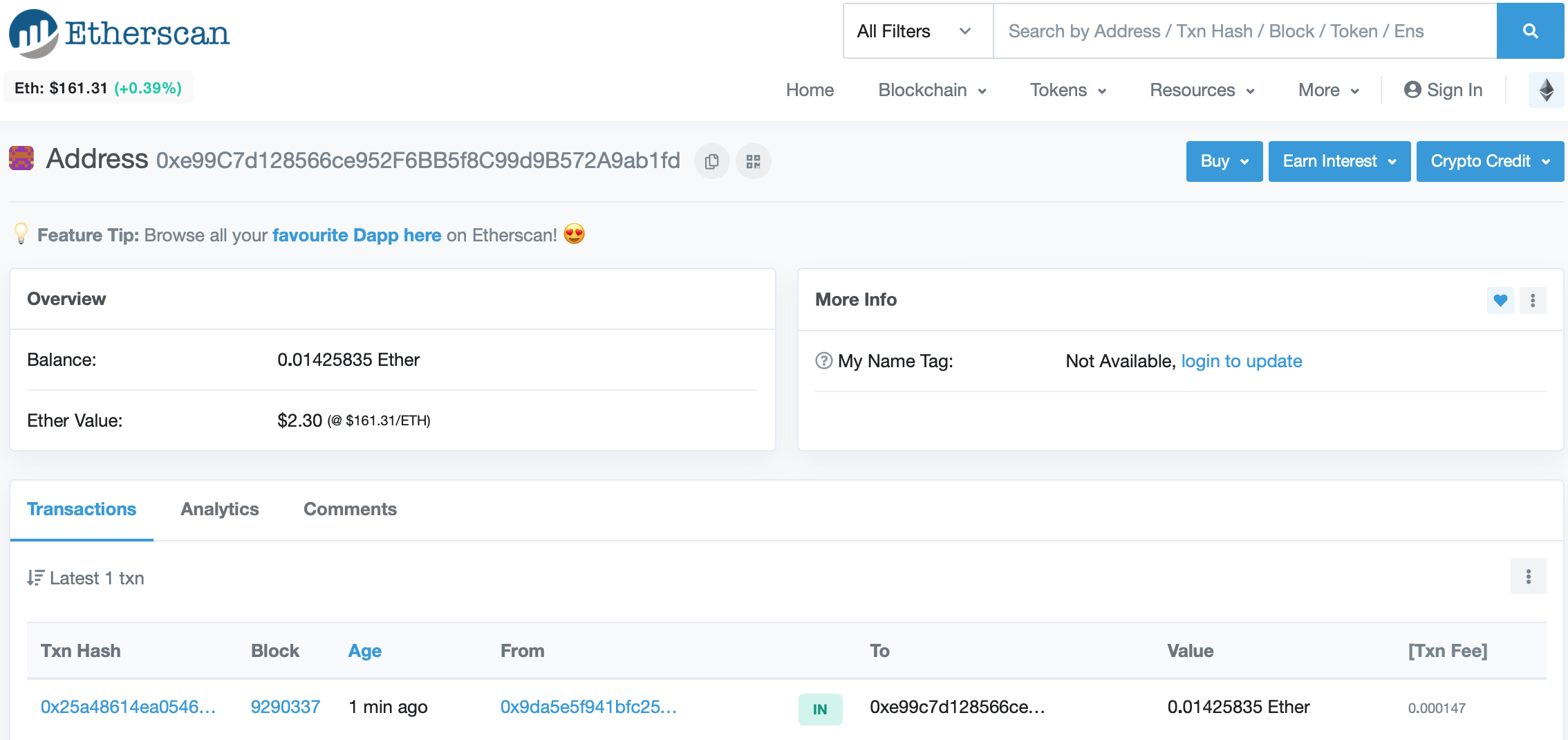Click the My Name Tag help icon
Viewport: 1568px width, 740px height.
pos(823,361)
